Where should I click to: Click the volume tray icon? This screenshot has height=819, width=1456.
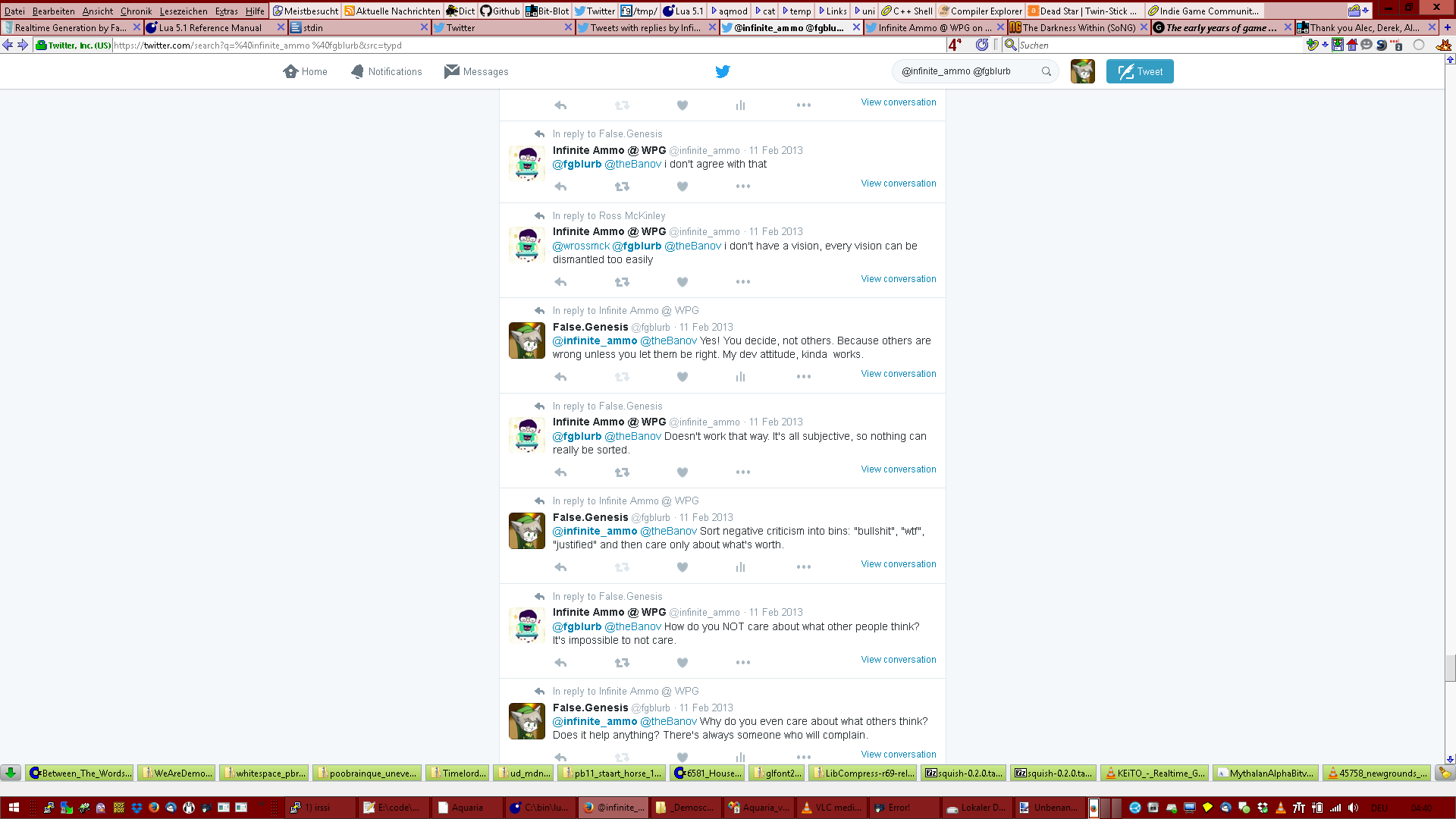coord(1354,808)
